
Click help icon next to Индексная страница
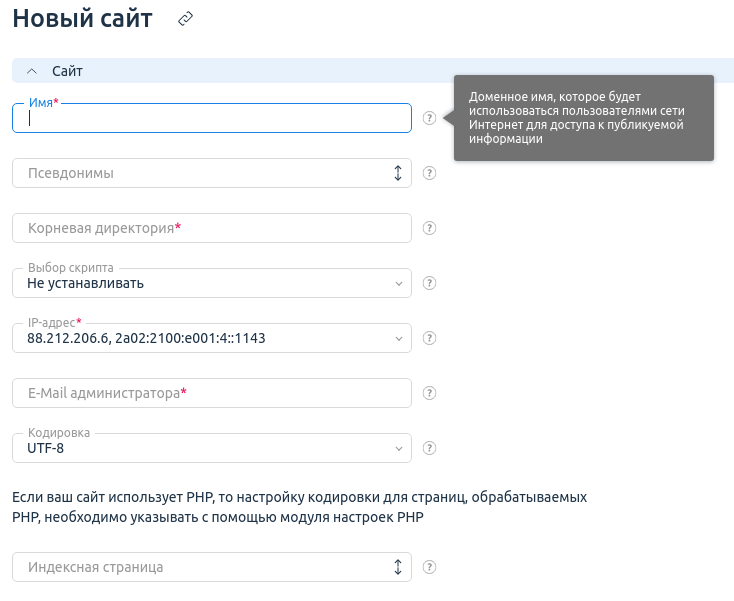(x=429, y=567)
